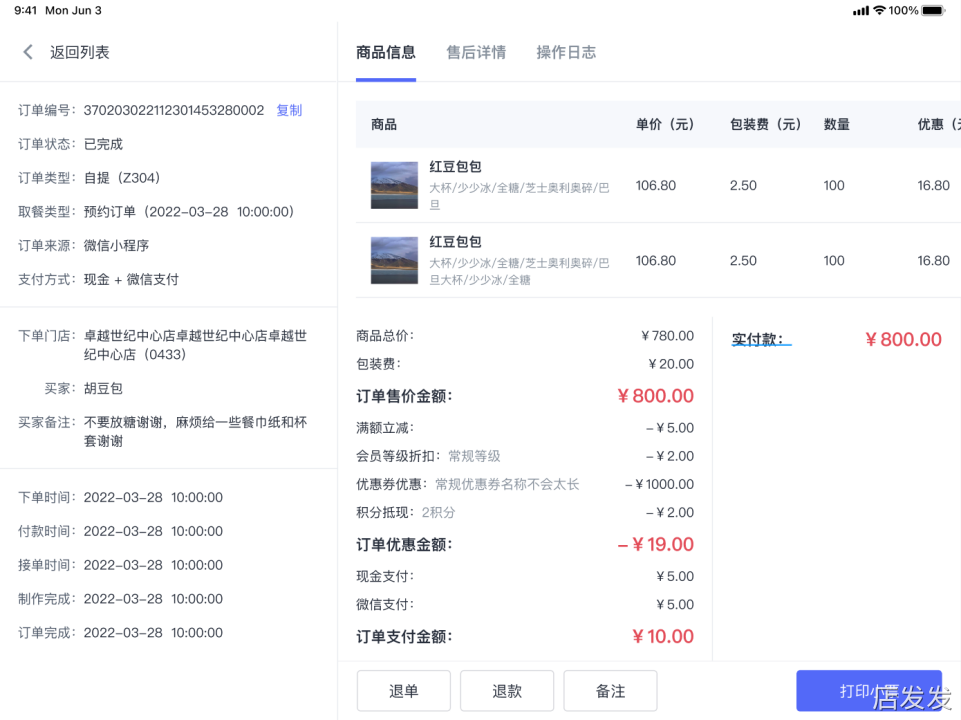Image resolution: width=961 pixels, height=720 pixels.
Task: Click buyer name 胡豆包
Action: pyautogui.click(x=104, y=388)
